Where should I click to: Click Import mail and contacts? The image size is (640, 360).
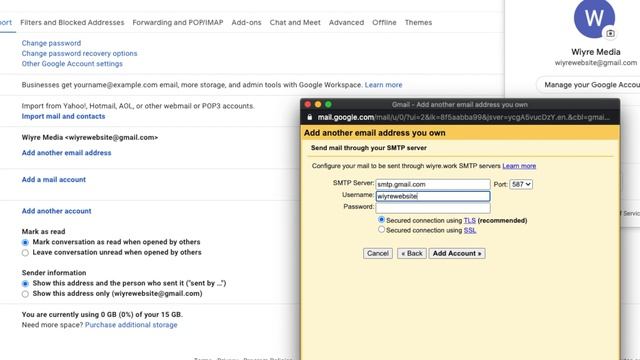click(x=63, y=116)
